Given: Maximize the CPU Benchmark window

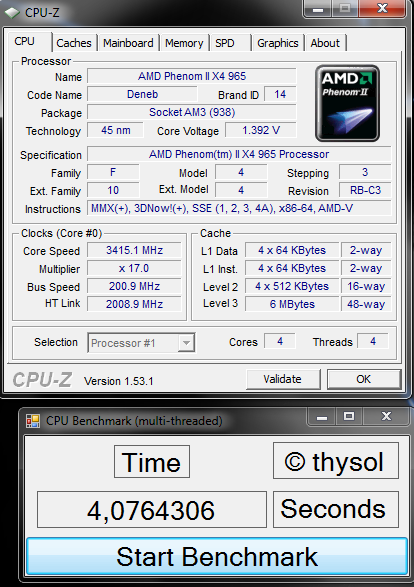Looking at the screenshot, I should pyautogui.click(x=349, y=416).
